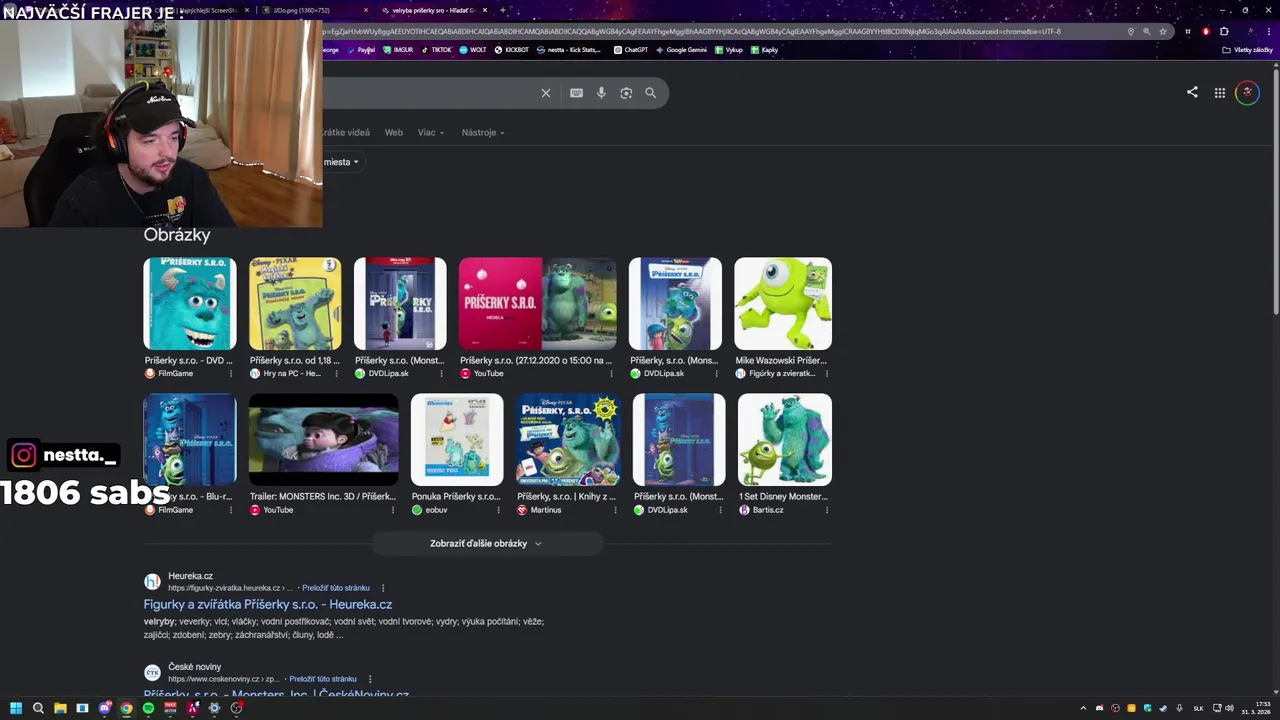The width and height of the screenshot is (1280, 720).
Task: Clear the search box with the X icon
Action: (546, 93)
